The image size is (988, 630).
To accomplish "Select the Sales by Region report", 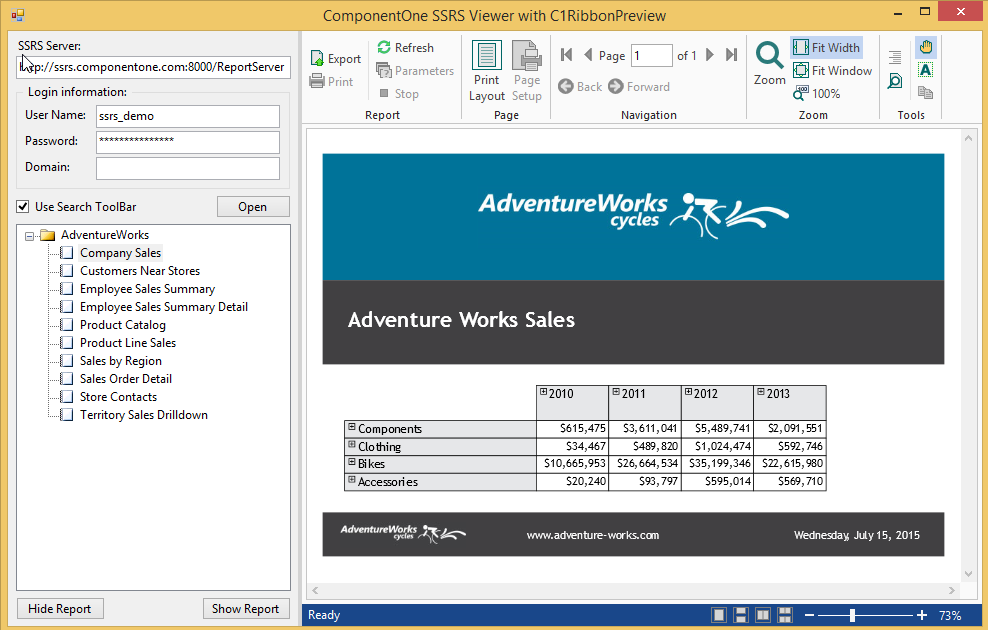I will 121,361.
